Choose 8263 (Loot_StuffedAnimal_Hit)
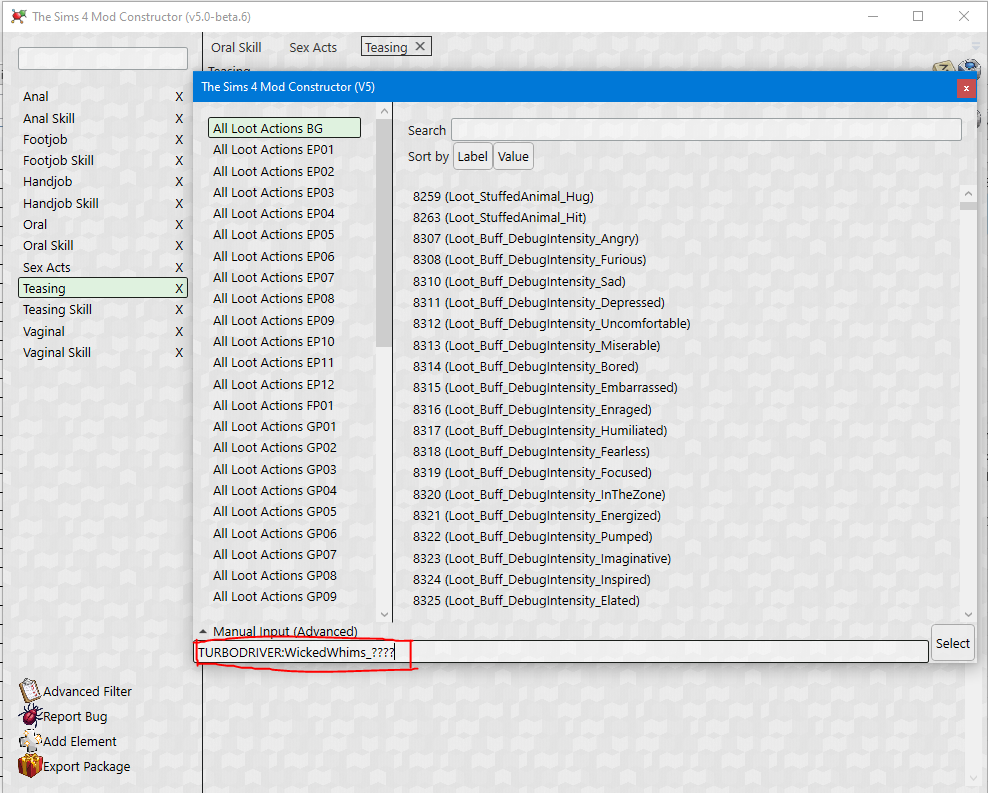This screenshot has height=793, width=988. [x=500, y=217]
